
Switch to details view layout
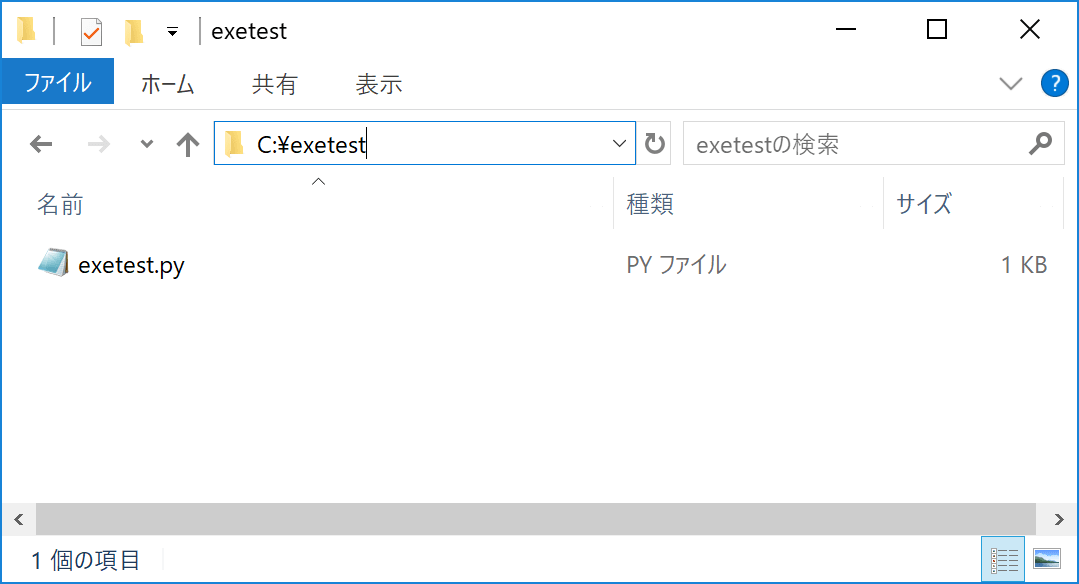pos(1004,559)
